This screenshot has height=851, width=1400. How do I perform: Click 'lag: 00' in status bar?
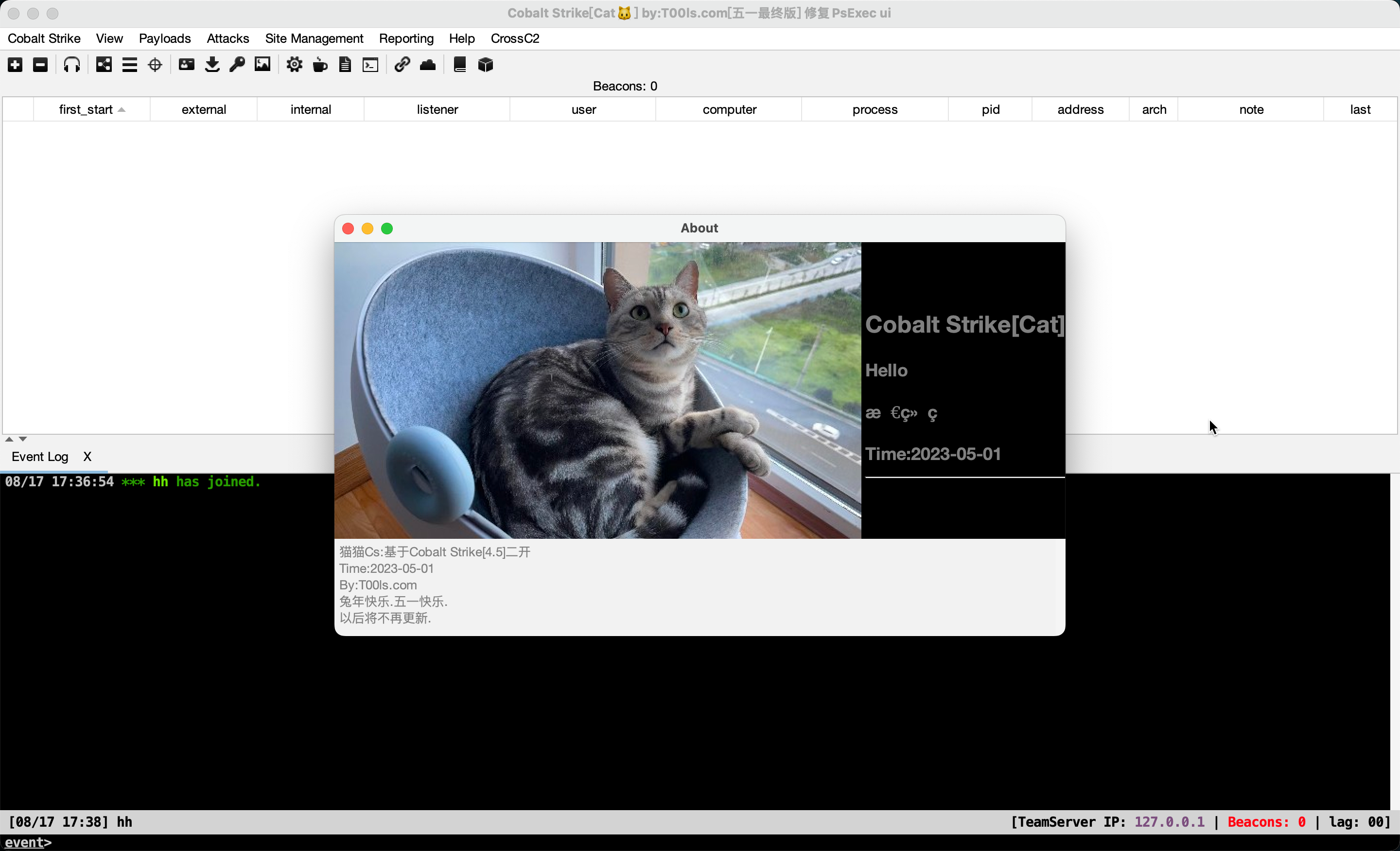coord(1355,822)
